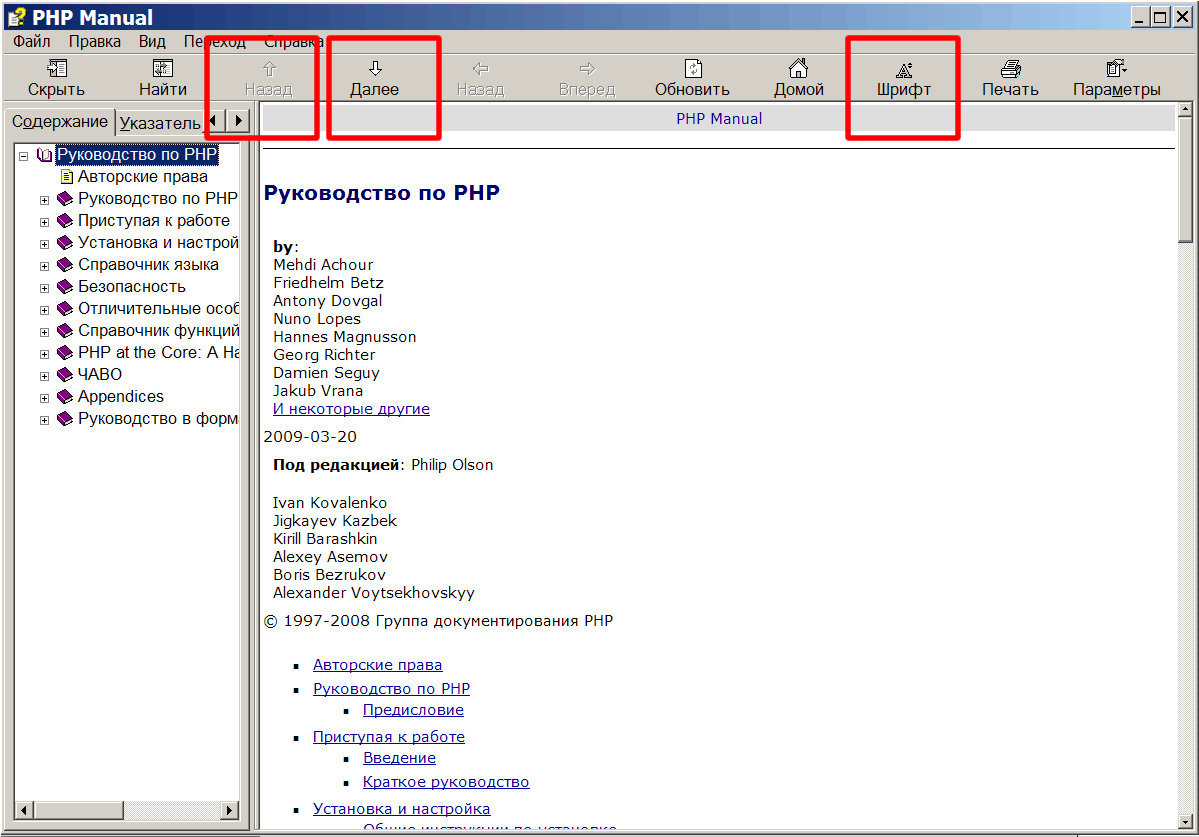Change font size with Шрифт button
Image resolution: width=1199 pixels, height=837 pixels.
point(904,79)
